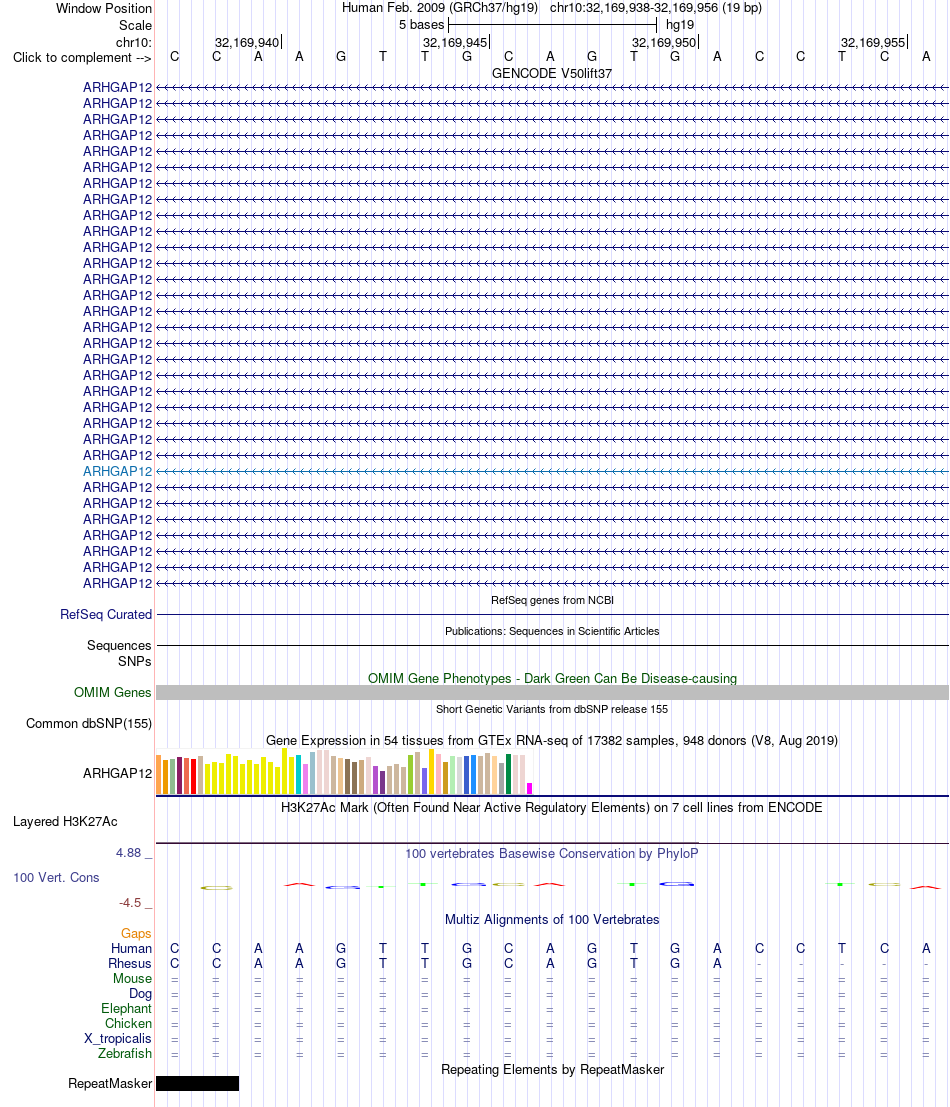950x1107 pixels.
Task: Open the 100 Vert. Cons track label
Action: click(x=56, y=878)
